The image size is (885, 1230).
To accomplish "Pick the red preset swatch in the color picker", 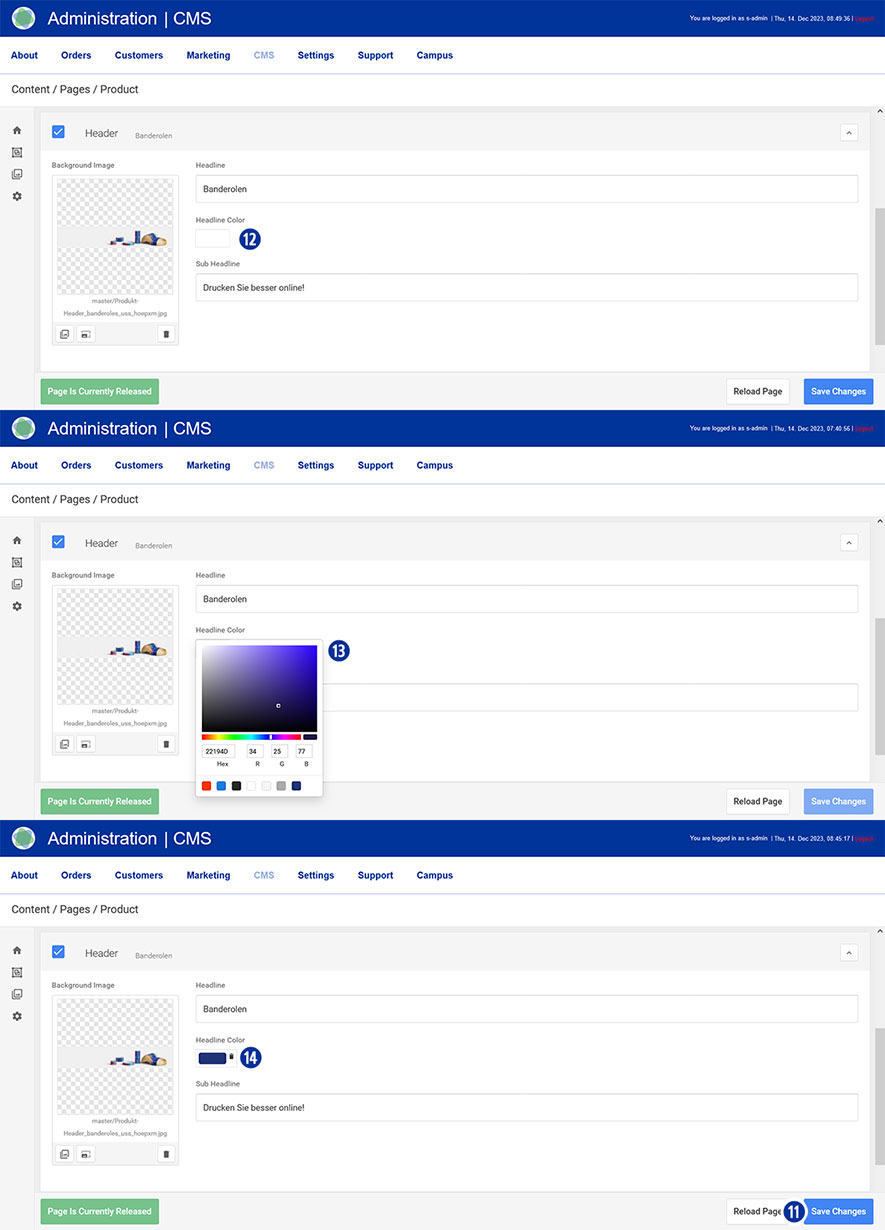I will coord(207,786).
